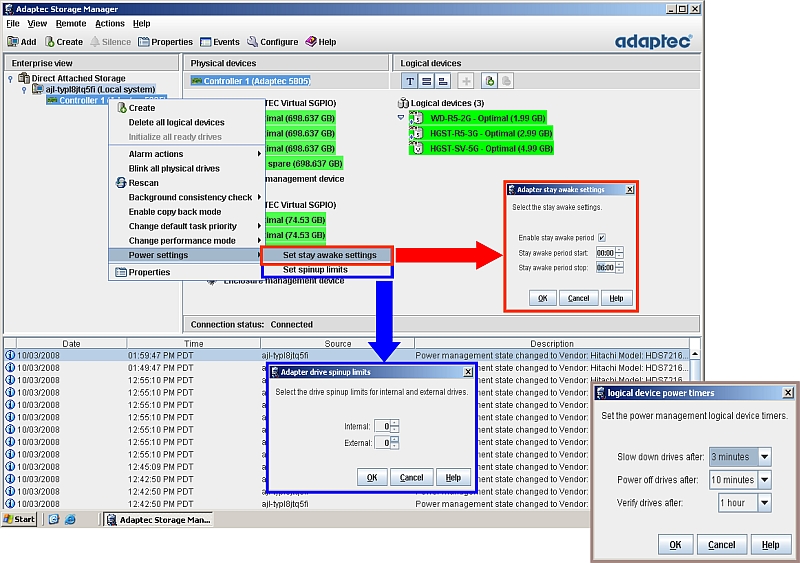Click the Internal spinup limit field

click(x=383, y=427)
